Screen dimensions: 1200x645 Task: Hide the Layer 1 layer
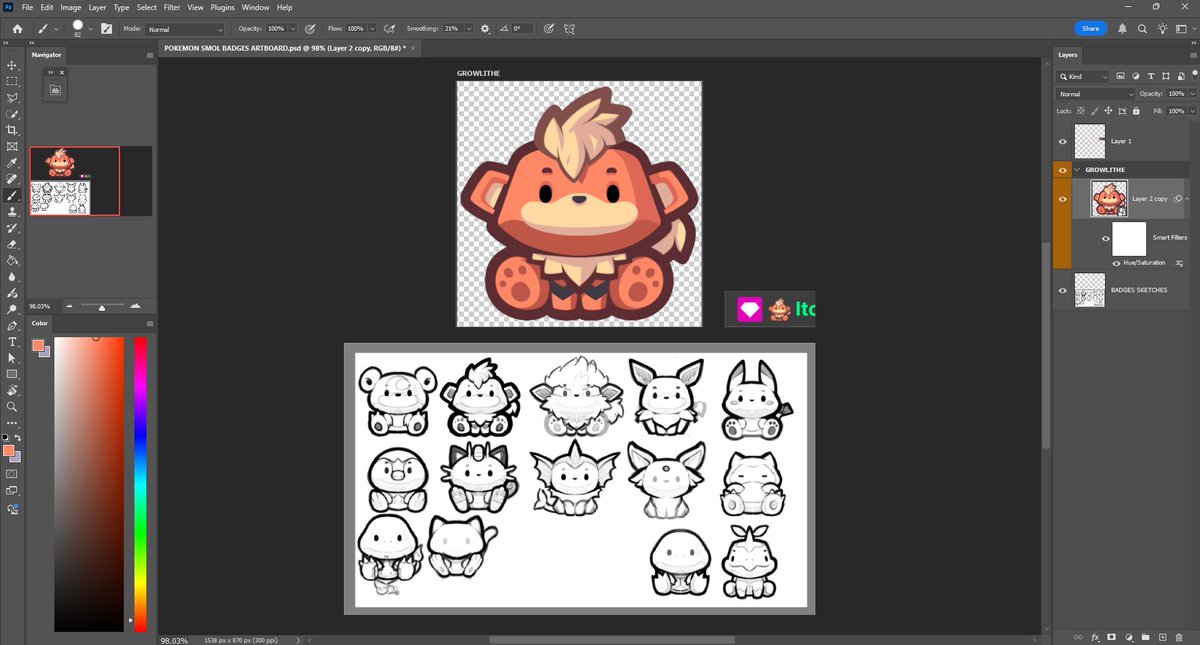(1062, 140)
